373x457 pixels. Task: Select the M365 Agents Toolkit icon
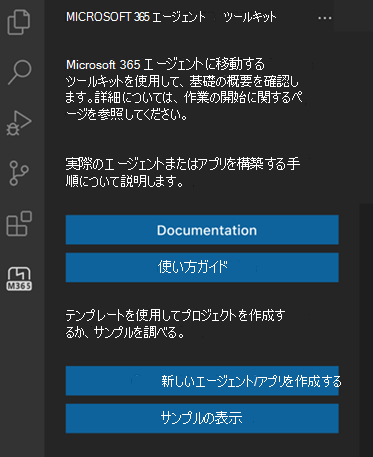pos(19,279)
